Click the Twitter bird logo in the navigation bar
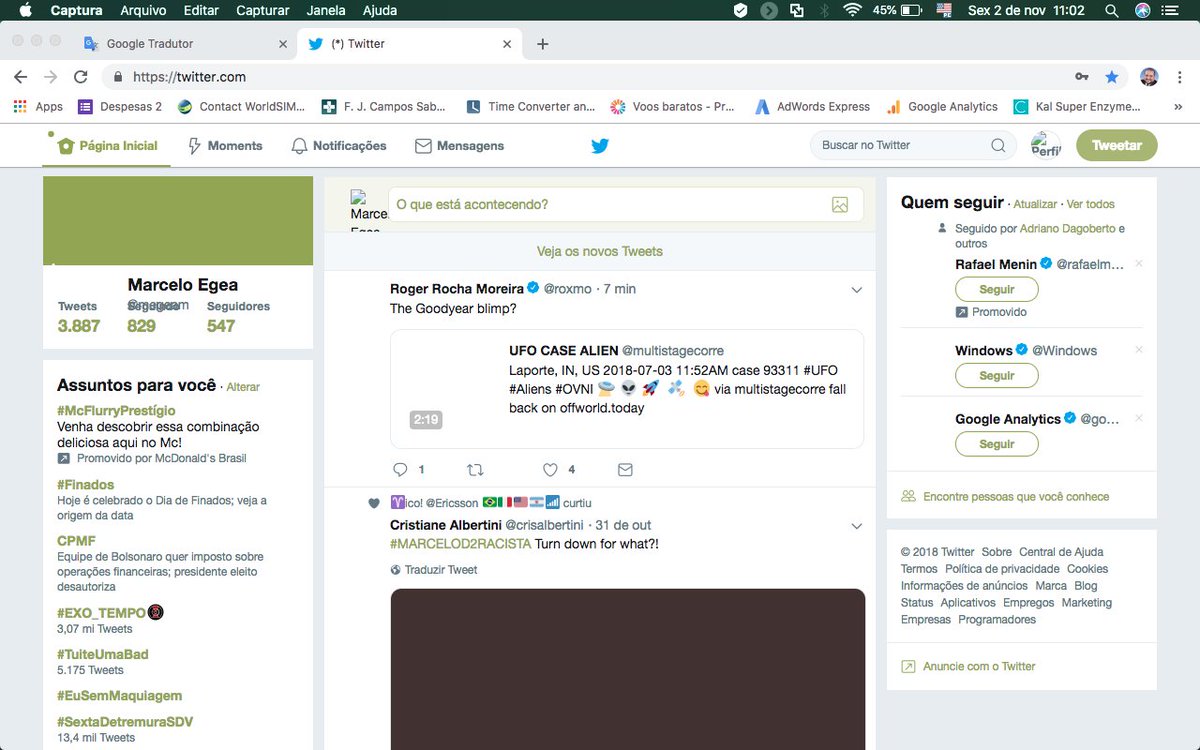 coord(600,146)
